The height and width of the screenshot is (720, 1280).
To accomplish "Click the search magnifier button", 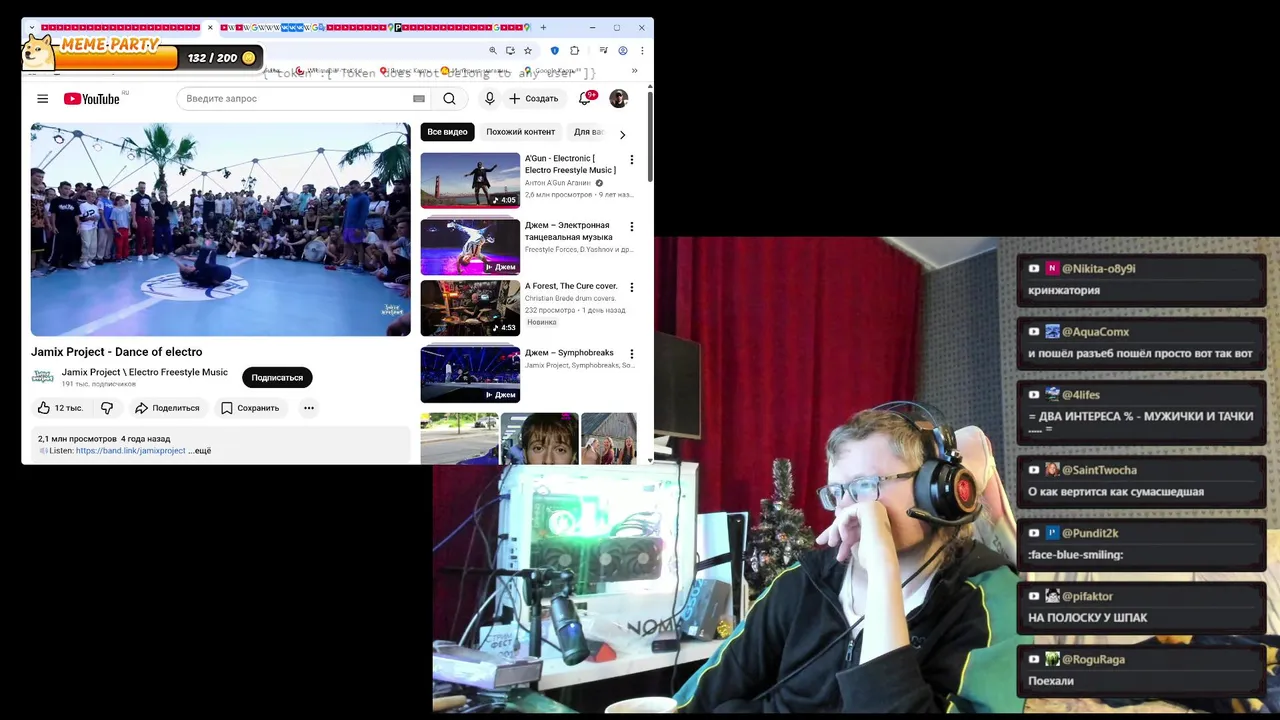I will [x=449, y=98].
